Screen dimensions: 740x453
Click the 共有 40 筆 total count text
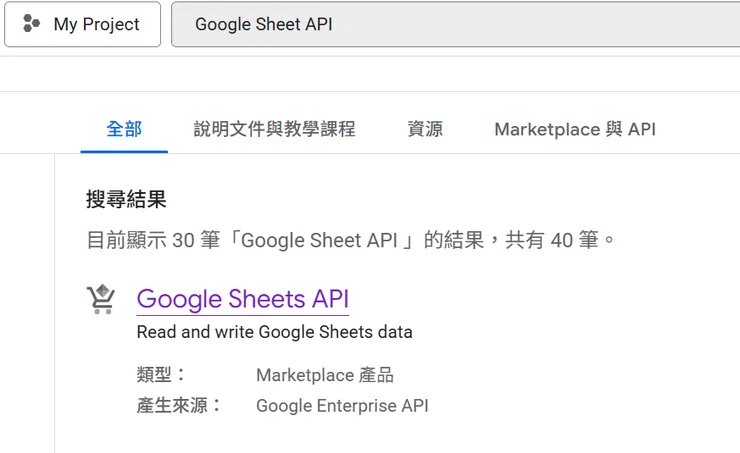560,240
